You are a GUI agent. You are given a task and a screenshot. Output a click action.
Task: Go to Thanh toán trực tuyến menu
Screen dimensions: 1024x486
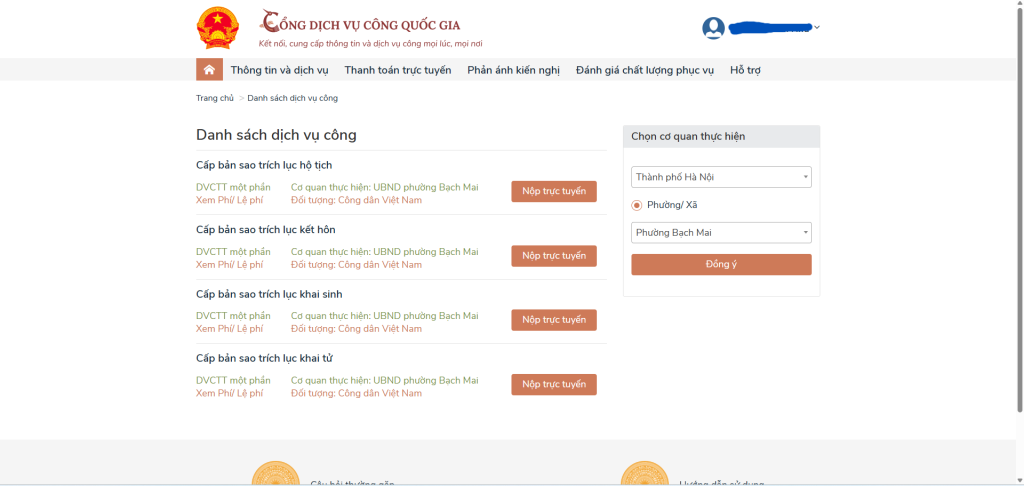(x=397, y=70)
